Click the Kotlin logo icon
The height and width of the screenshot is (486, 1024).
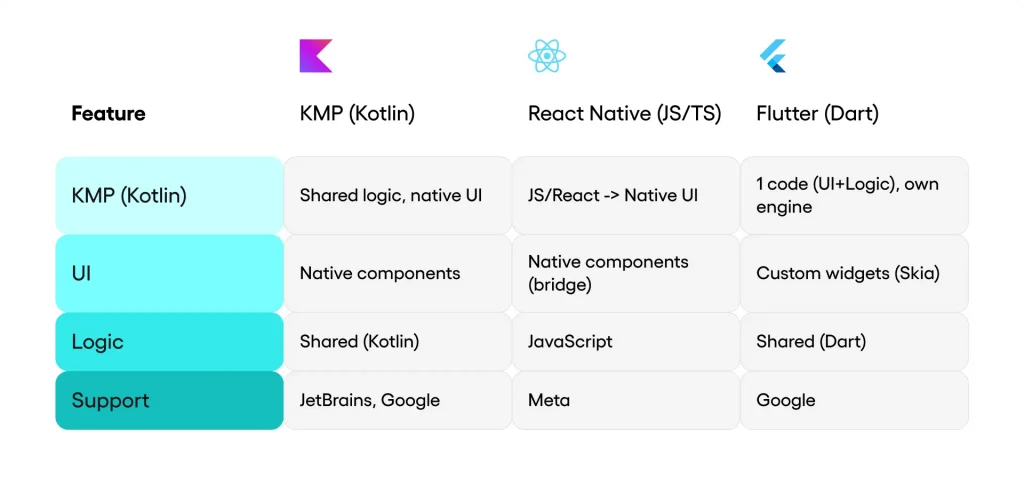(316, 56)
